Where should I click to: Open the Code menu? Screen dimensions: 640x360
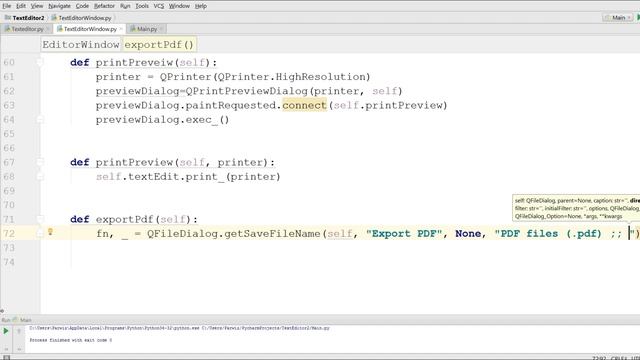[x=82, y=6]
